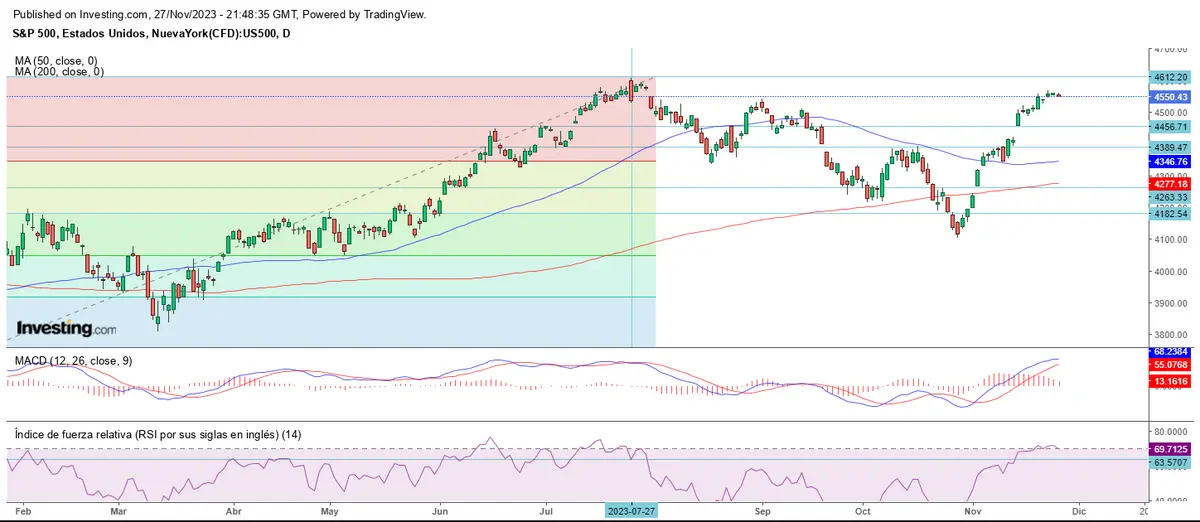The image size is (1200, 522).
Task: Click the 4612.20 Fibonacci level label
Action: coord(1169,77)
